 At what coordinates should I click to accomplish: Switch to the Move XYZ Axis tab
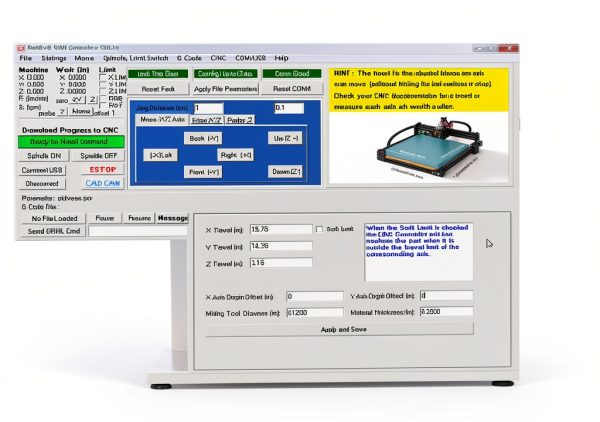163,120
